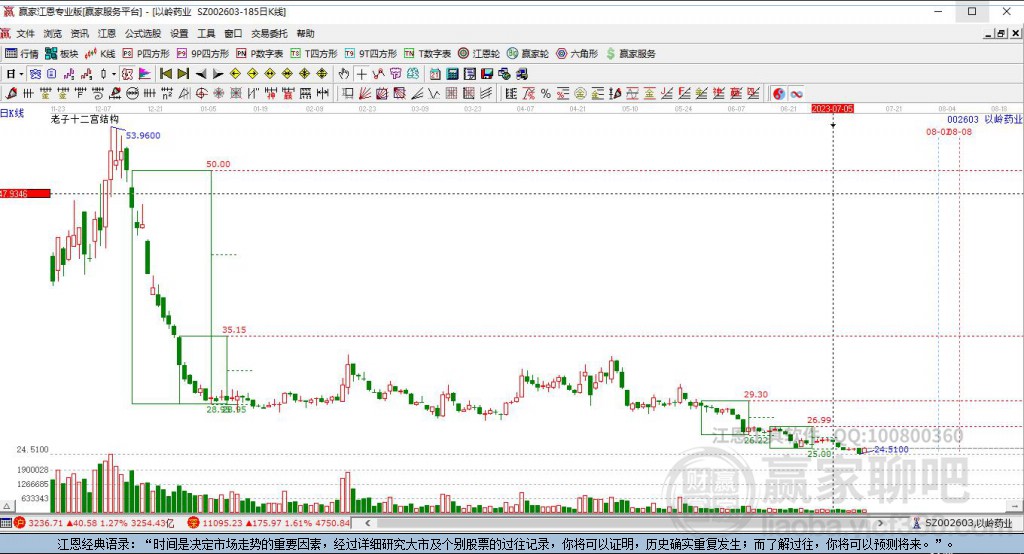The height and width of the screenshot is (554, 1024).
Task: Click the red pencil drawing tool
Action: [10, 93]
